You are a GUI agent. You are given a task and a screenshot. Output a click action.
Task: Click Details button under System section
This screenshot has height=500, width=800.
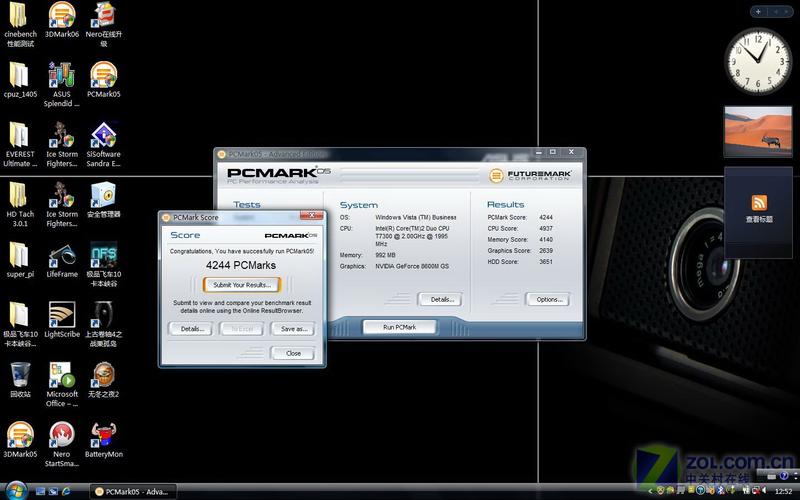coord(442,299)
